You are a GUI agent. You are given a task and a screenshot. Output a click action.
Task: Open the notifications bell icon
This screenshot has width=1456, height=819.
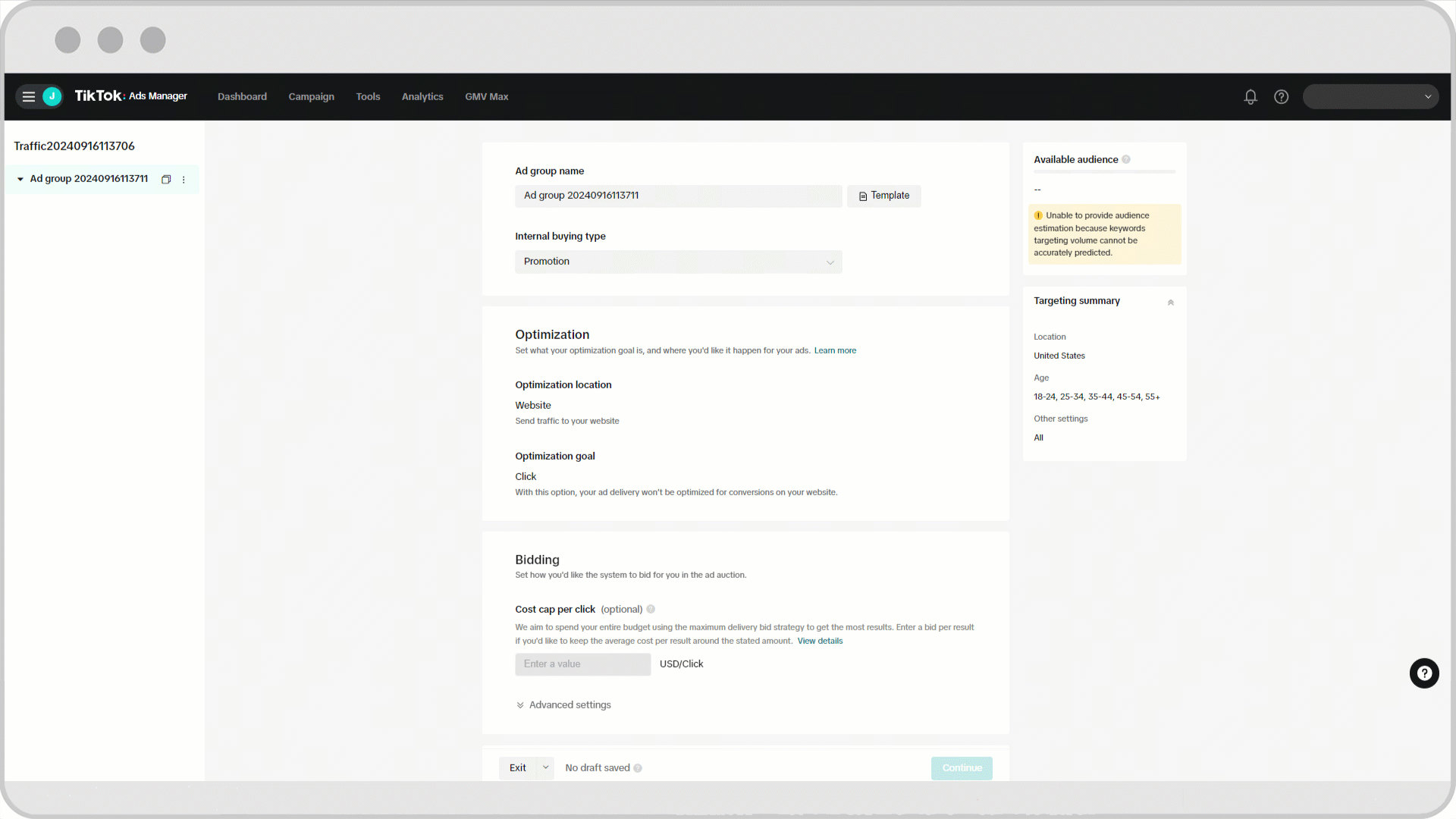(1251, 96)
